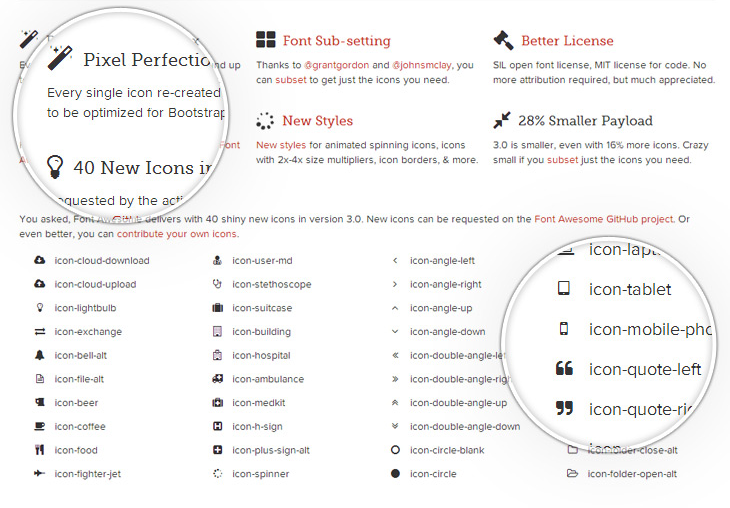Click the bell-alt icon
730x508 pixels.
pyautogui.click(x=40, y=355)
